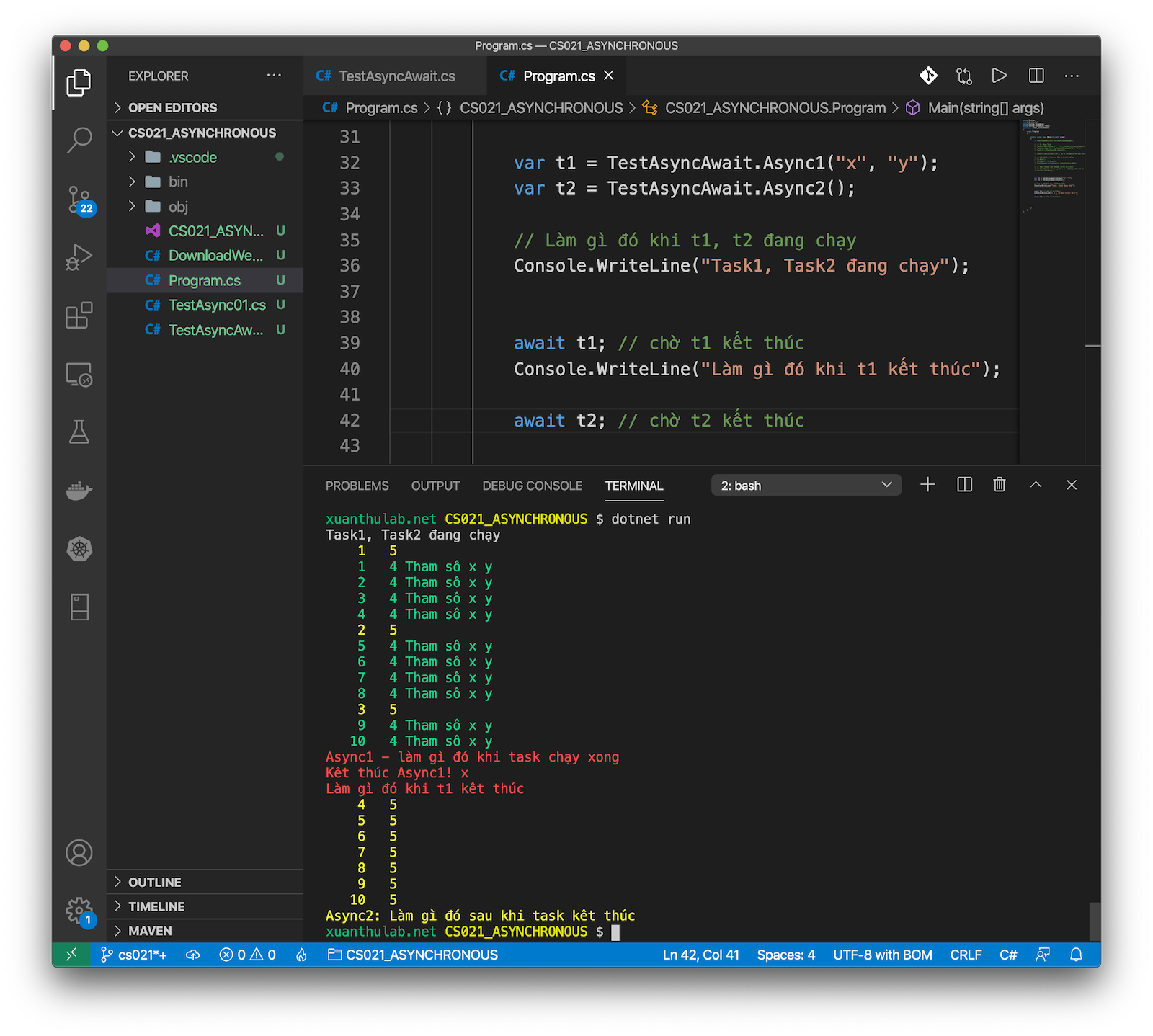Switch to the TestAsyncAwait.cs tab
This screenshot has height=1036, width=1153.
point(396,76)
